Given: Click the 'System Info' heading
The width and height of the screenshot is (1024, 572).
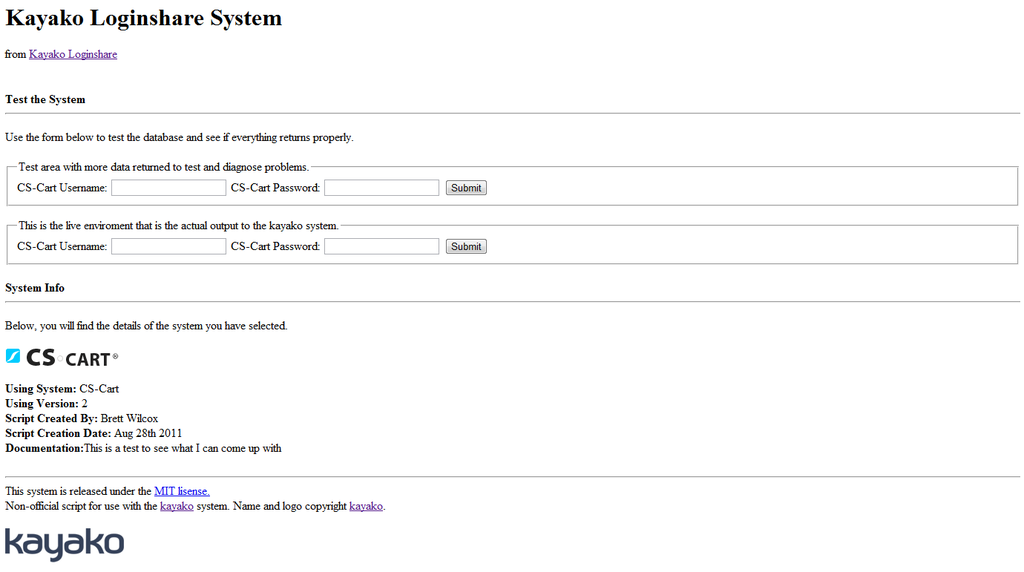Looking at the screenshot, I should [35, 288].
